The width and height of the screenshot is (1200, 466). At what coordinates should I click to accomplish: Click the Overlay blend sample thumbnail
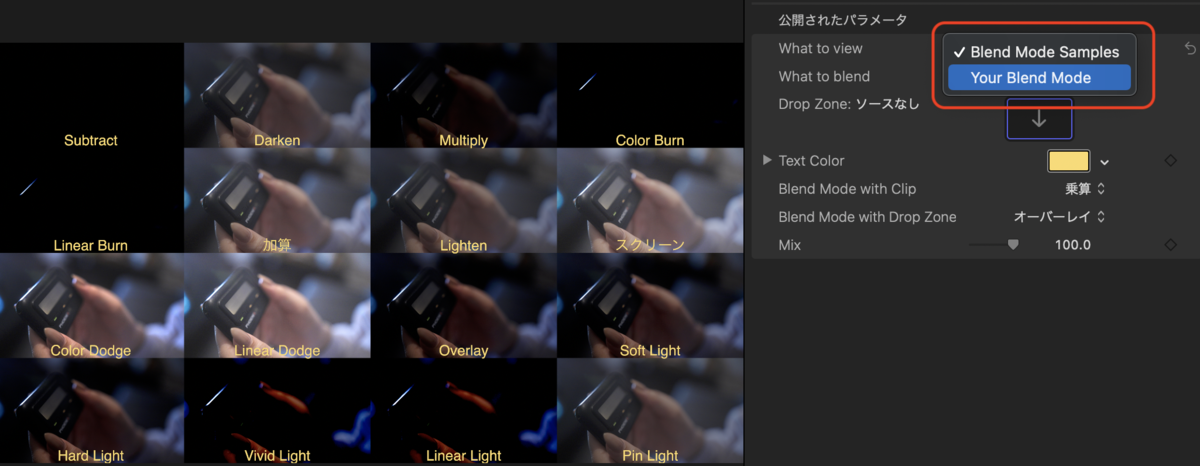463,306
